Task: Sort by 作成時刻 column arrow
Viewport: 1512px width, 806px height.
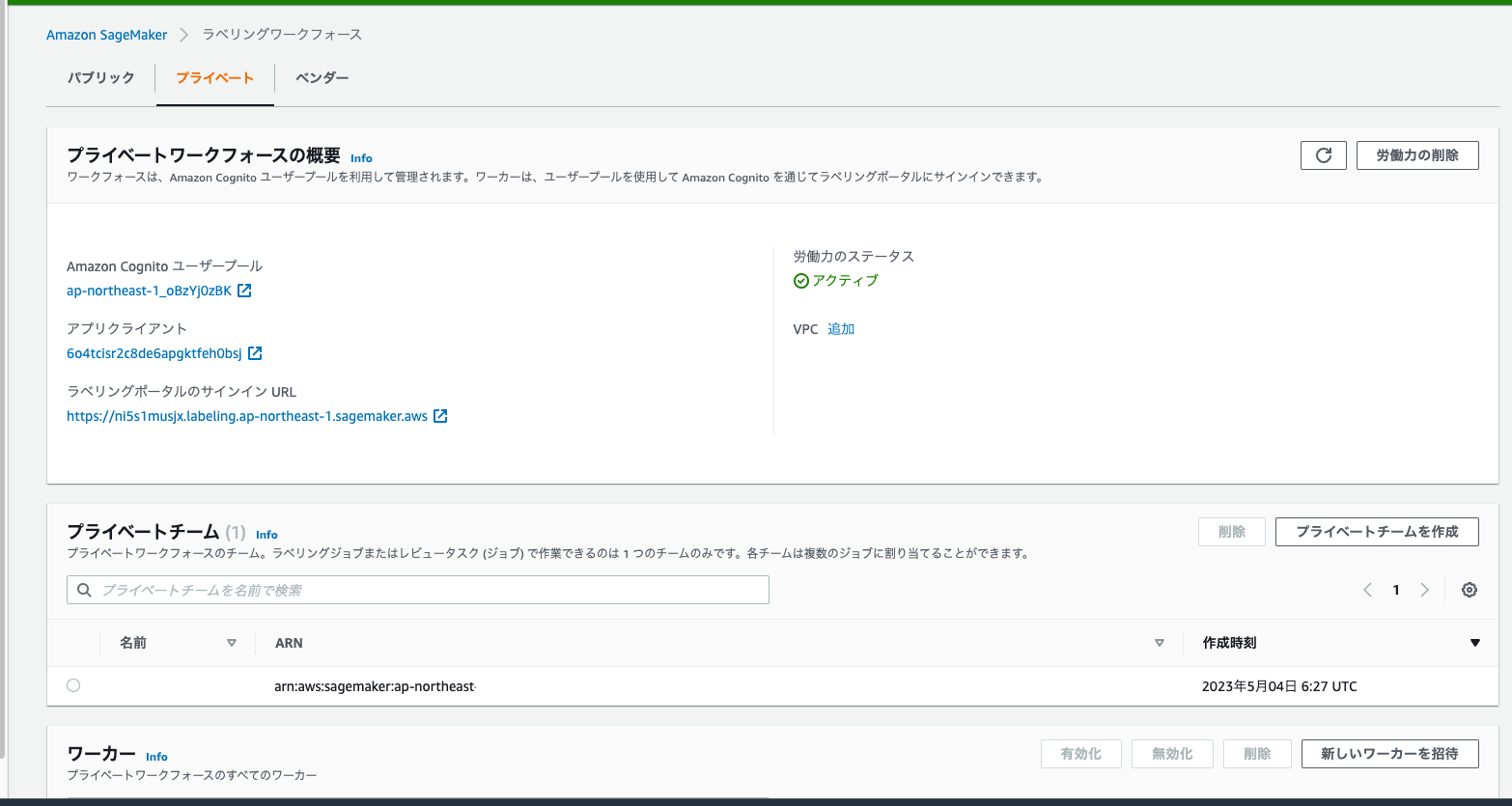Action: 1474,643
